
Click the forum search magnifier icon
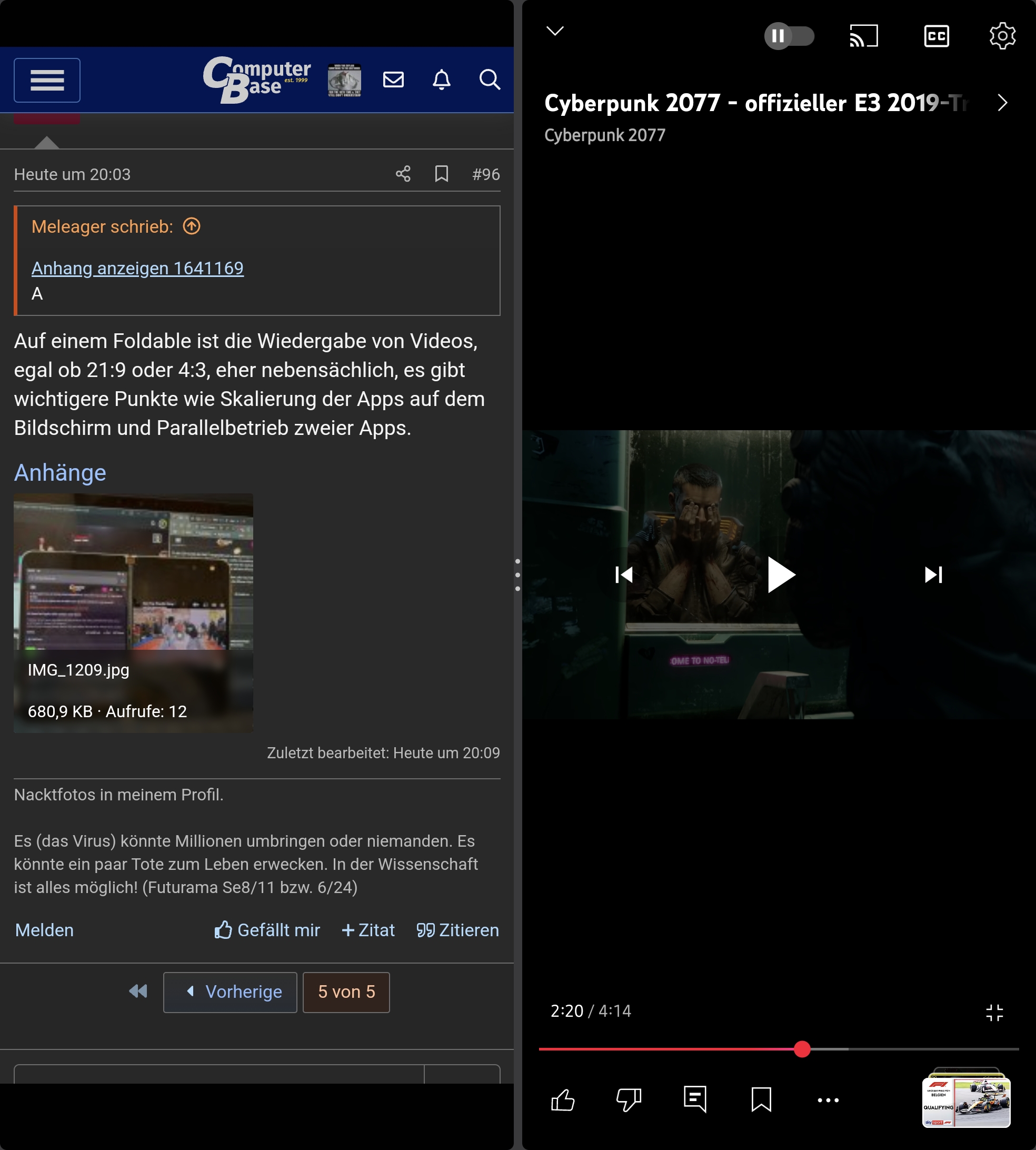[x=489, y=80]
